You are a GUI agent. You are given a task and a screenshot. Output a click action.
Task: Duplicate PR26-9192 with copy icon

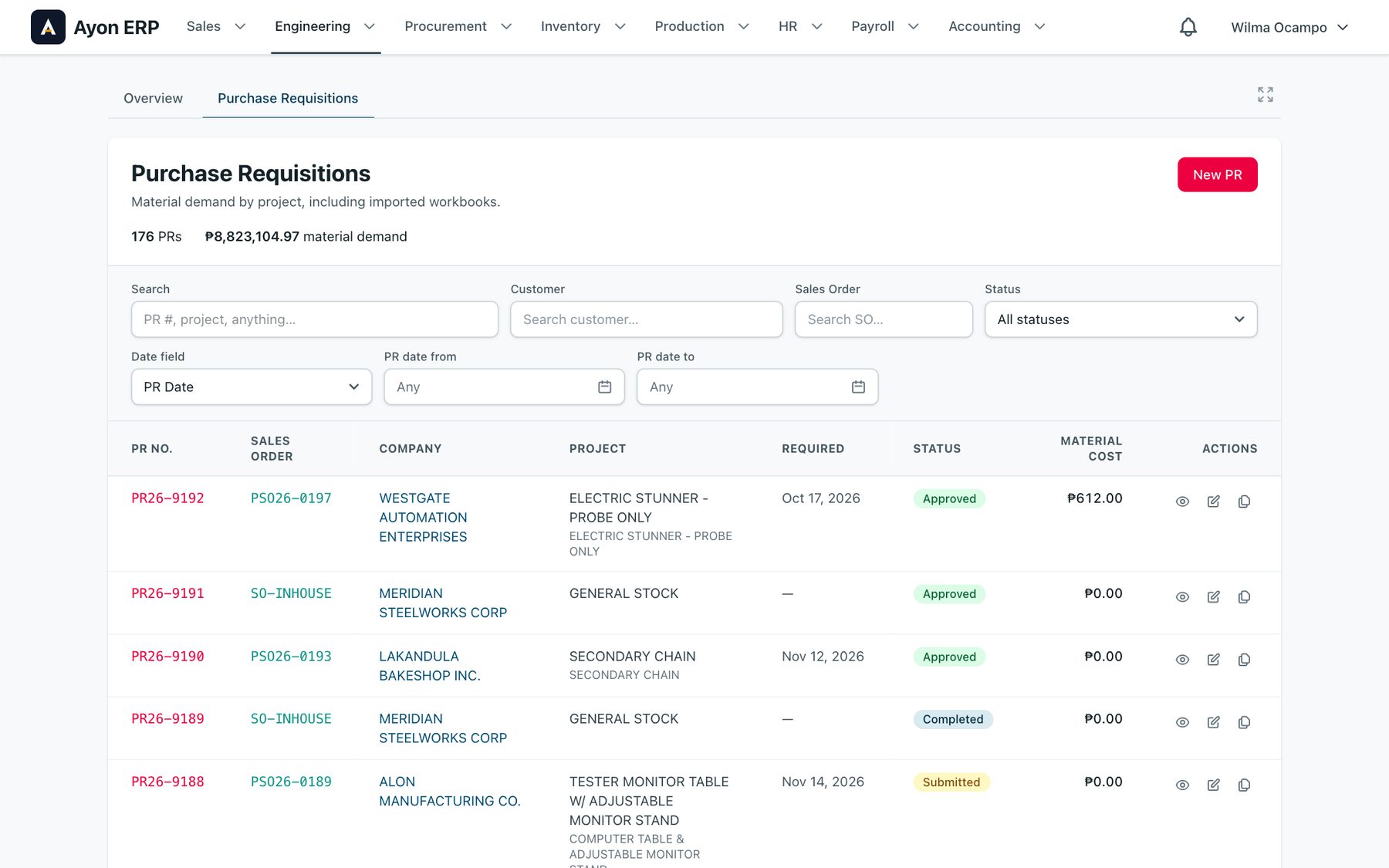click(x=1244, y=502)
